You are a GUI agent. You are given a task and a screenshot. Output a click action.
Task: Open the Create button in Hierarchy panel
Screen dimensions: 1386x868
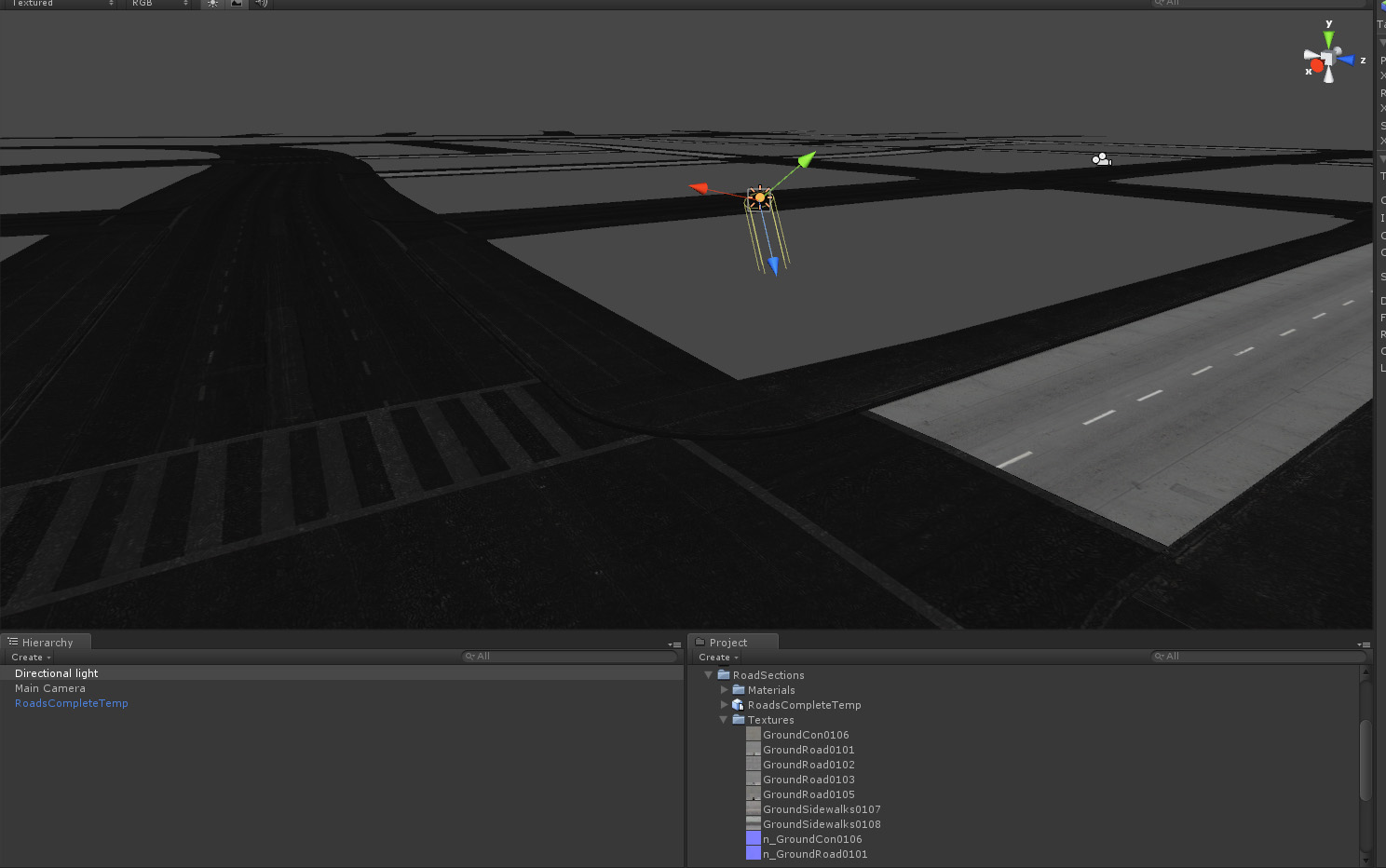pyautogui.click(x=31, y=658)
